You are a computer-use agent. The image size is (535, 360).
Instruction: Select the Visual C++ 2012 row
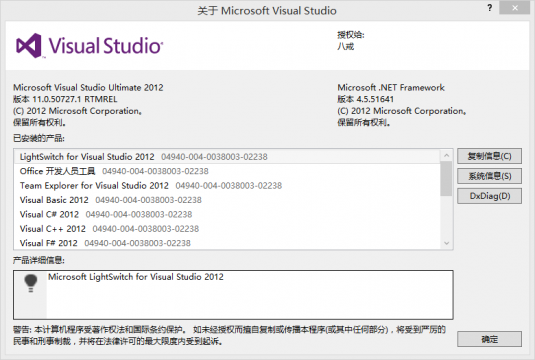click(x=227, y=229)
